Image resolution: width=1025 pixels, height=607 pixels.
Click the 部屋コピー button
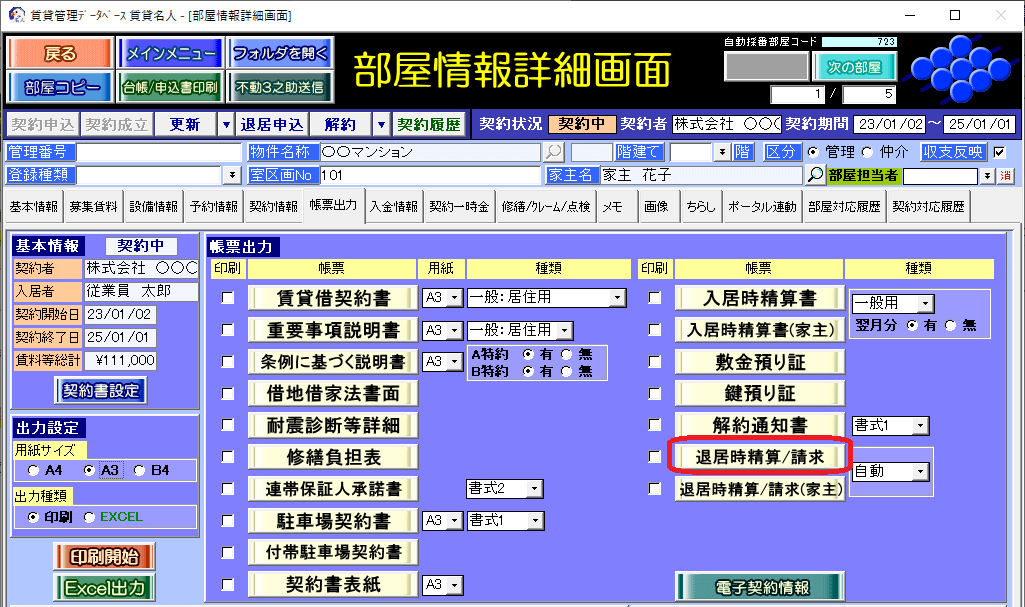tap(61, 87)
